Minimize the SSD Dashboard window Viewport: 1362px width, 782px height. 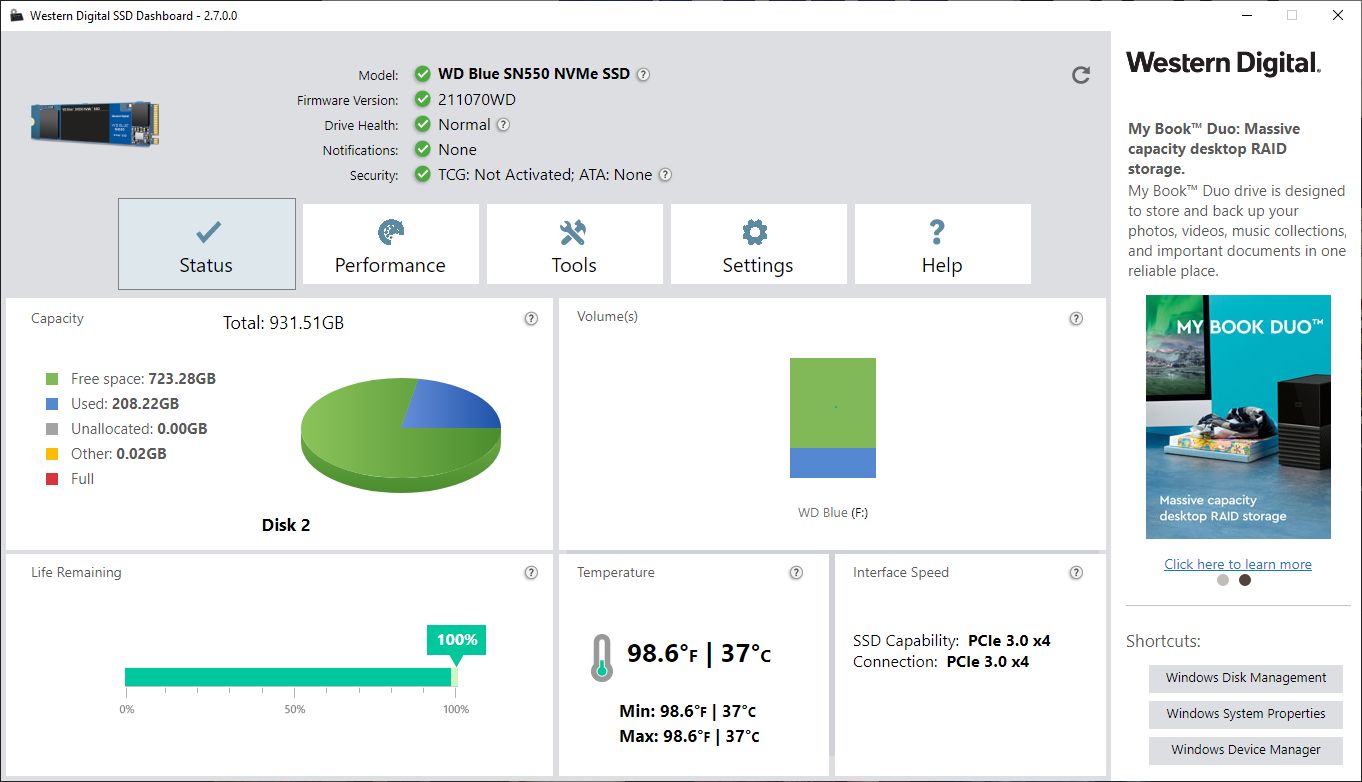pyautogui.click(x=1247, y=15)
